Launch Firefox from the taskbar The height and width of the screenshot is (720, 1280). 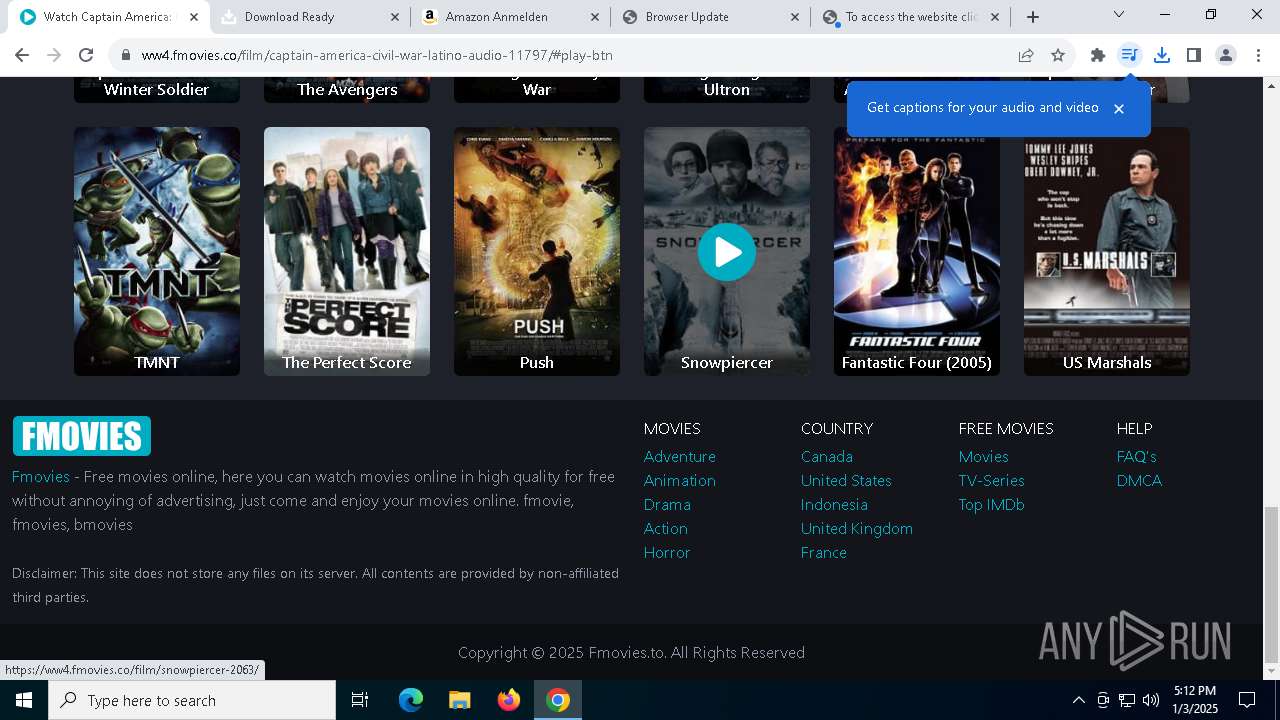click(509, 700)
